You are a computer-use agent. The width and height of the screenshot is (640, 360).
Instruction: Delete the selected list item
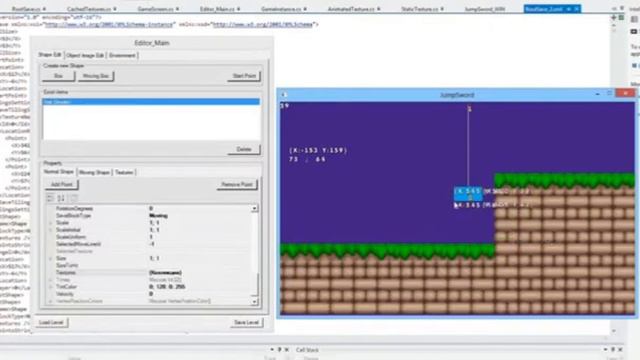[244, 149]
